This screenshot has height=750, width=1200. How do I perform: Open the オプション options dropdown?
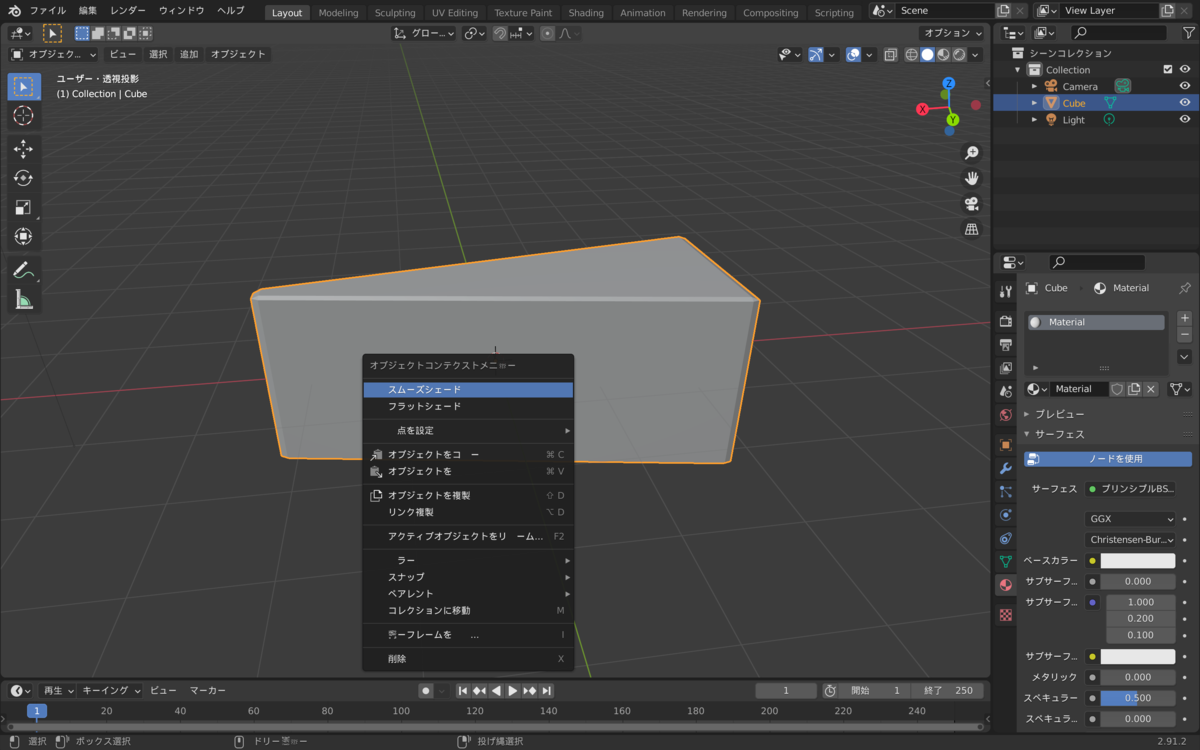click(952, 34)
